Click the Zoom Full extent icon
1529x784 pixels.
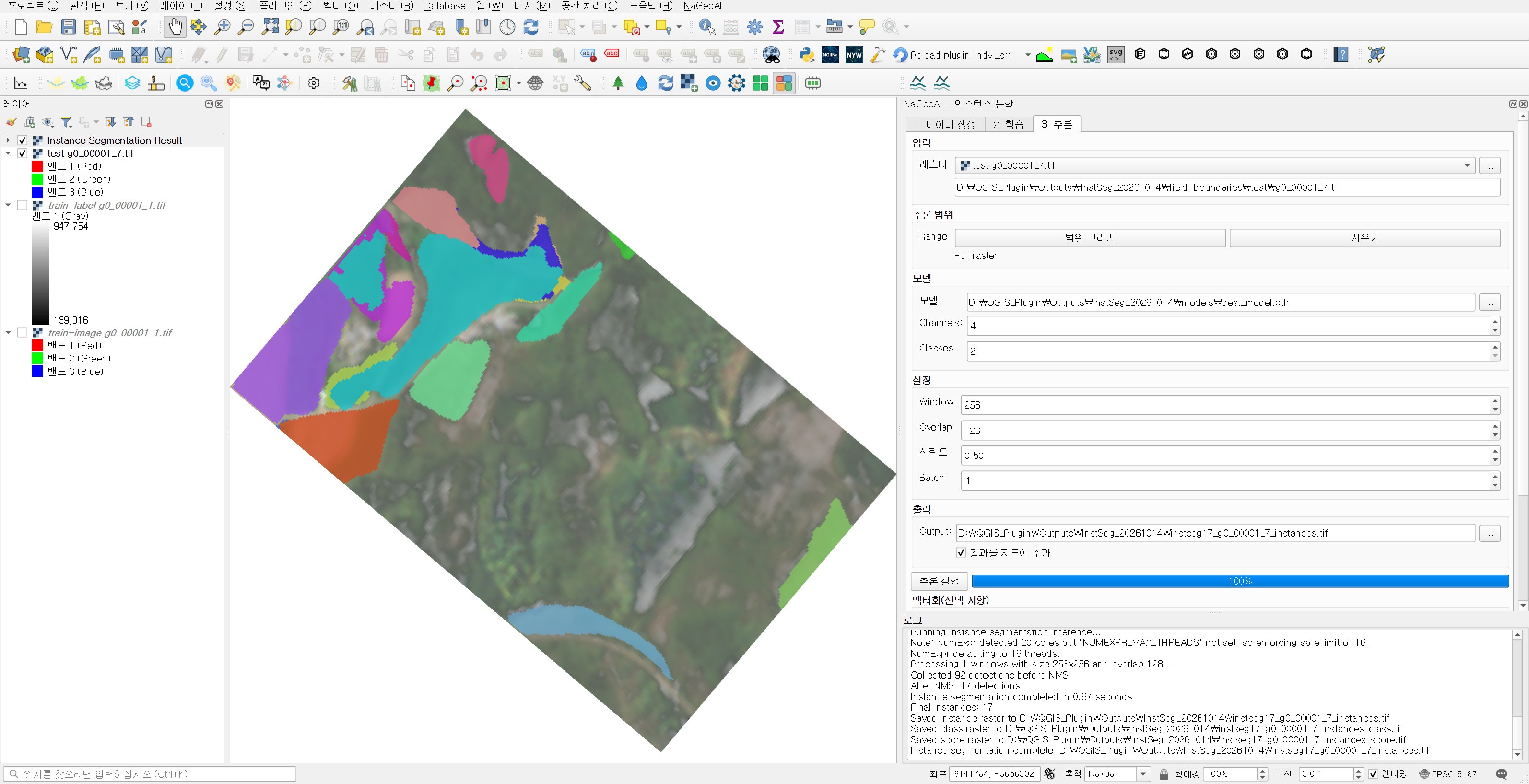tap(270, 27)
